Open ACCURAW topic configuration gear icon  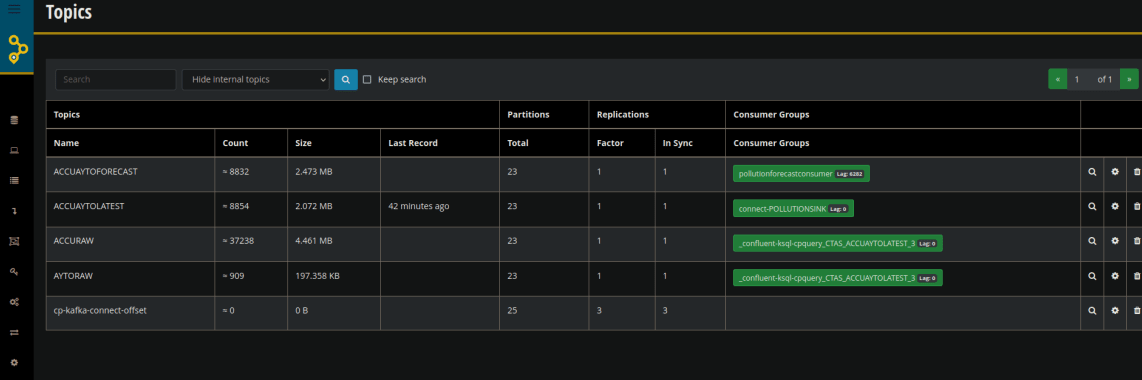1114,240
